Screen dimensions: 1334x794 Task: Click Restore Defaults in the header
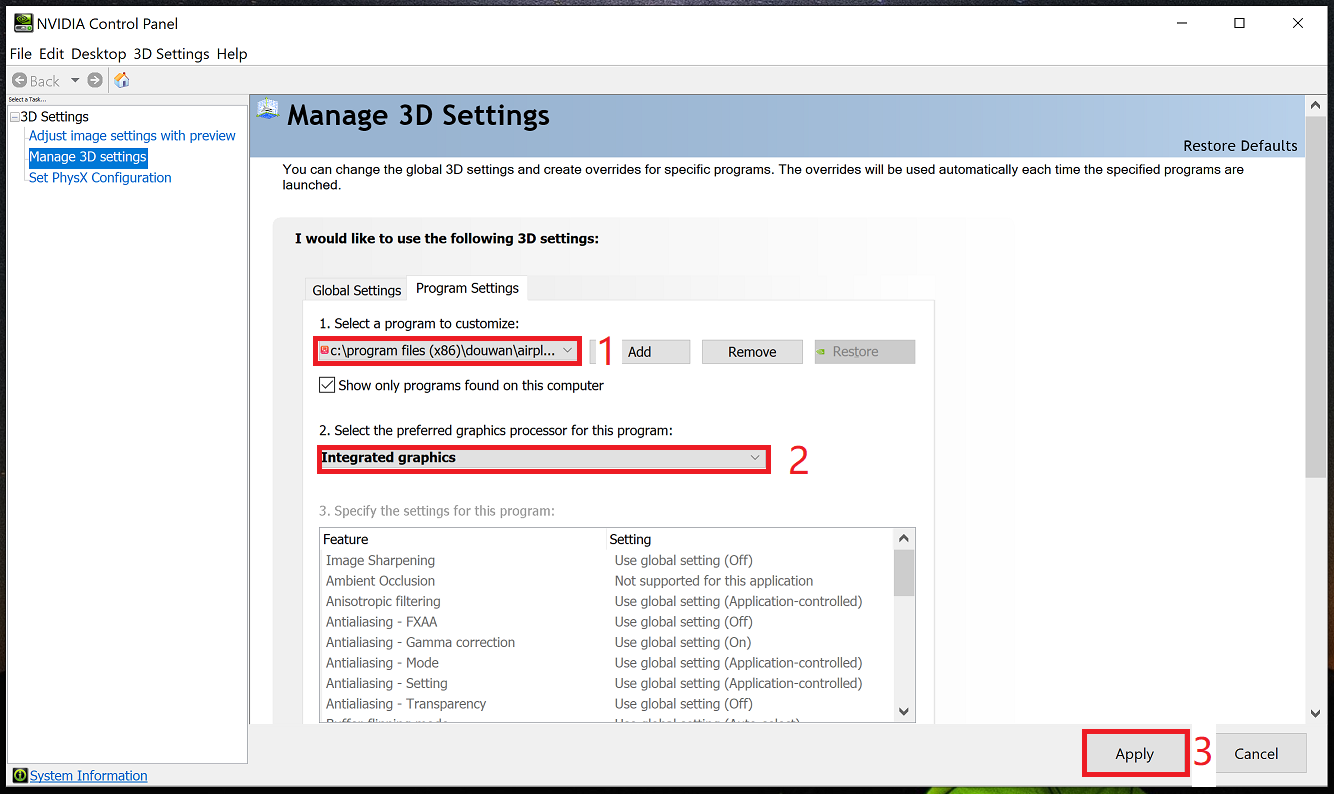1240,146
